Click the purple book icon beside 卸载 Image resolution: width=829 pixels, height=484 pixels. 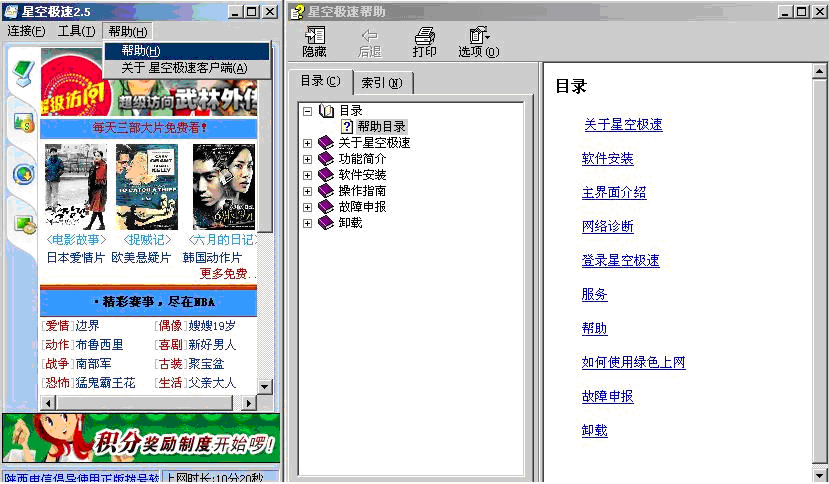point(326,223)
